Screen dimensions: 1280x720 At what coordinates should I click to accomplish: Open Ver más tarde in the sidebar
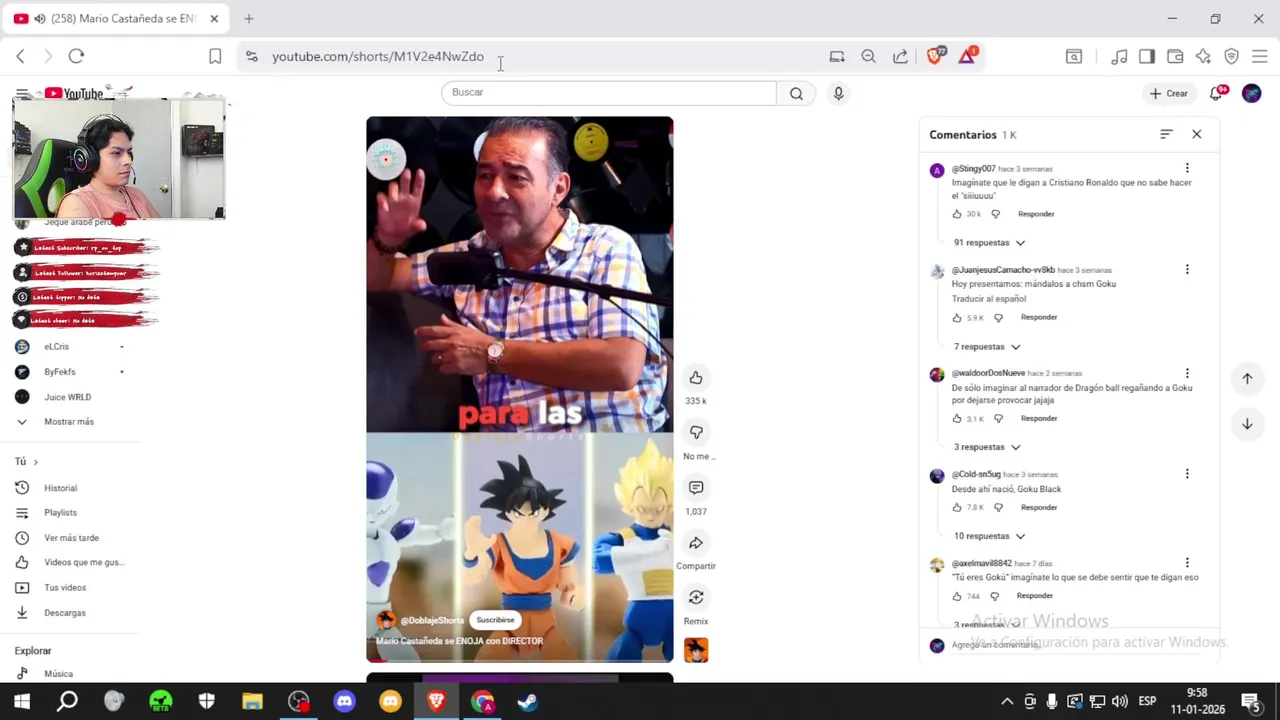click(71, 538)
